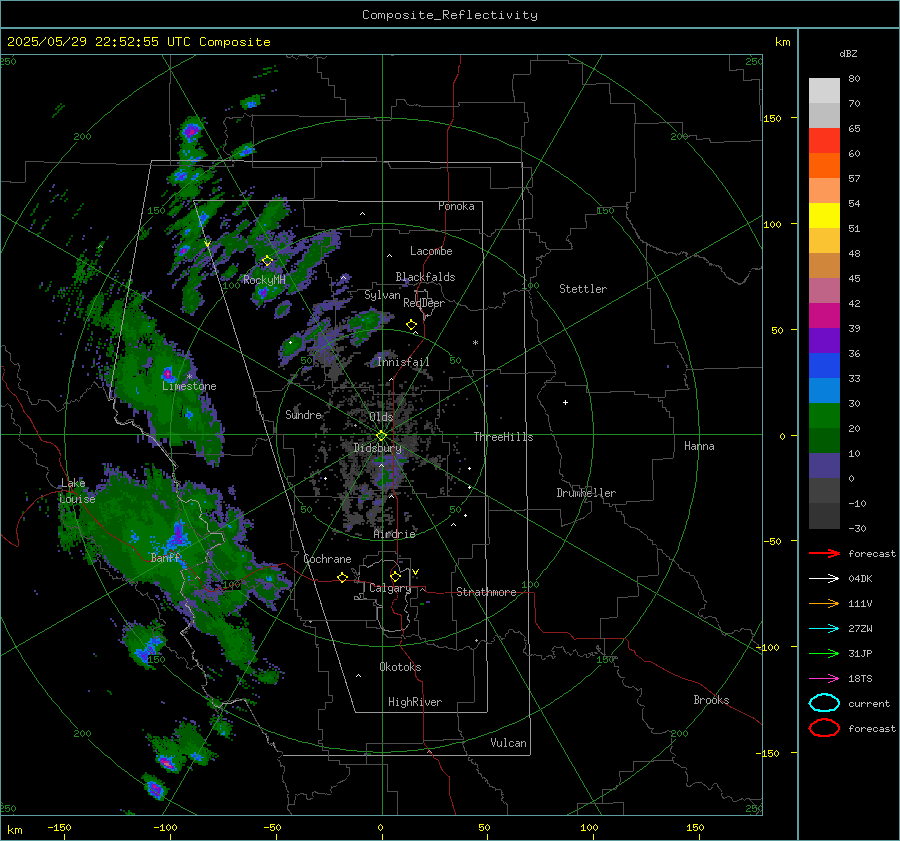Screen dimensions: 900x841
Task: Click the yellow diamond marker near RedDeer
Action: (411, 325)
